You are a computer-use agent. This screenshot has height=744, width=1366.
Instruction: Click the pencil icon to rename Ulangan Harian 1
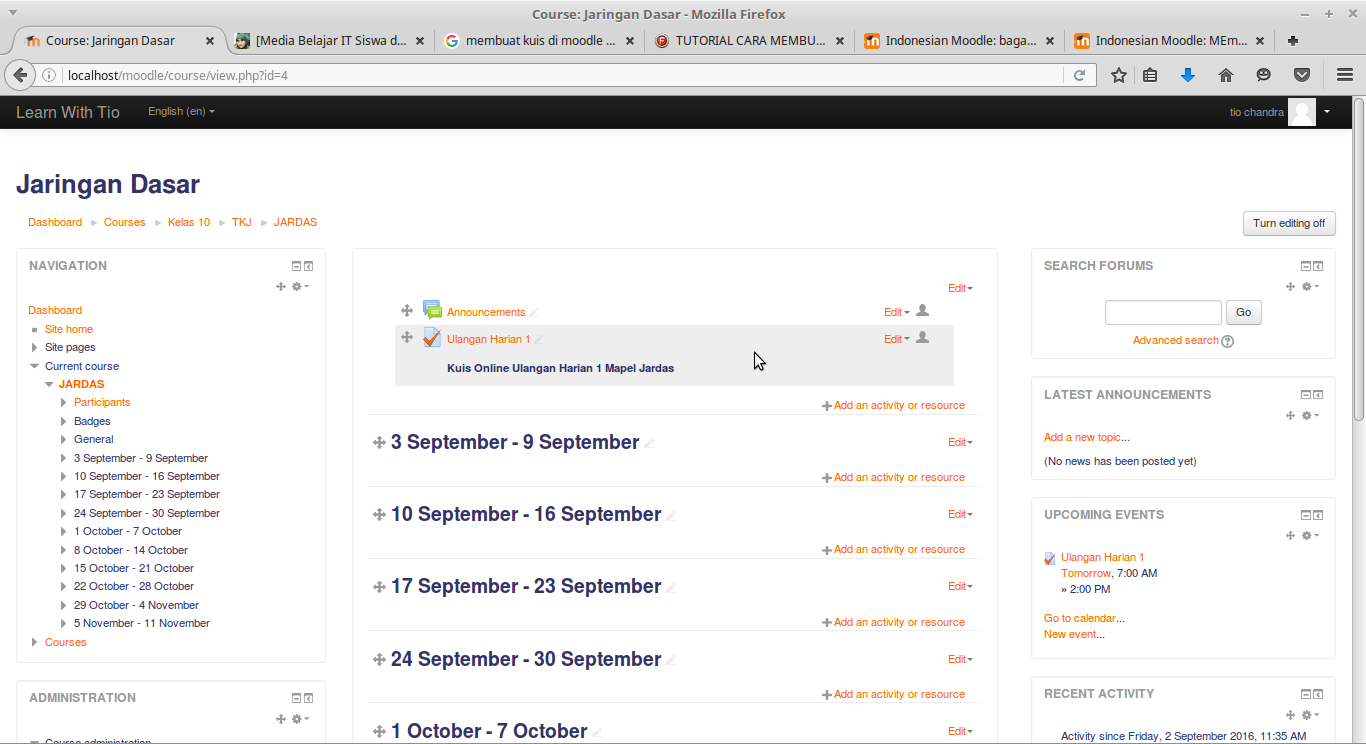click(536, 338)
